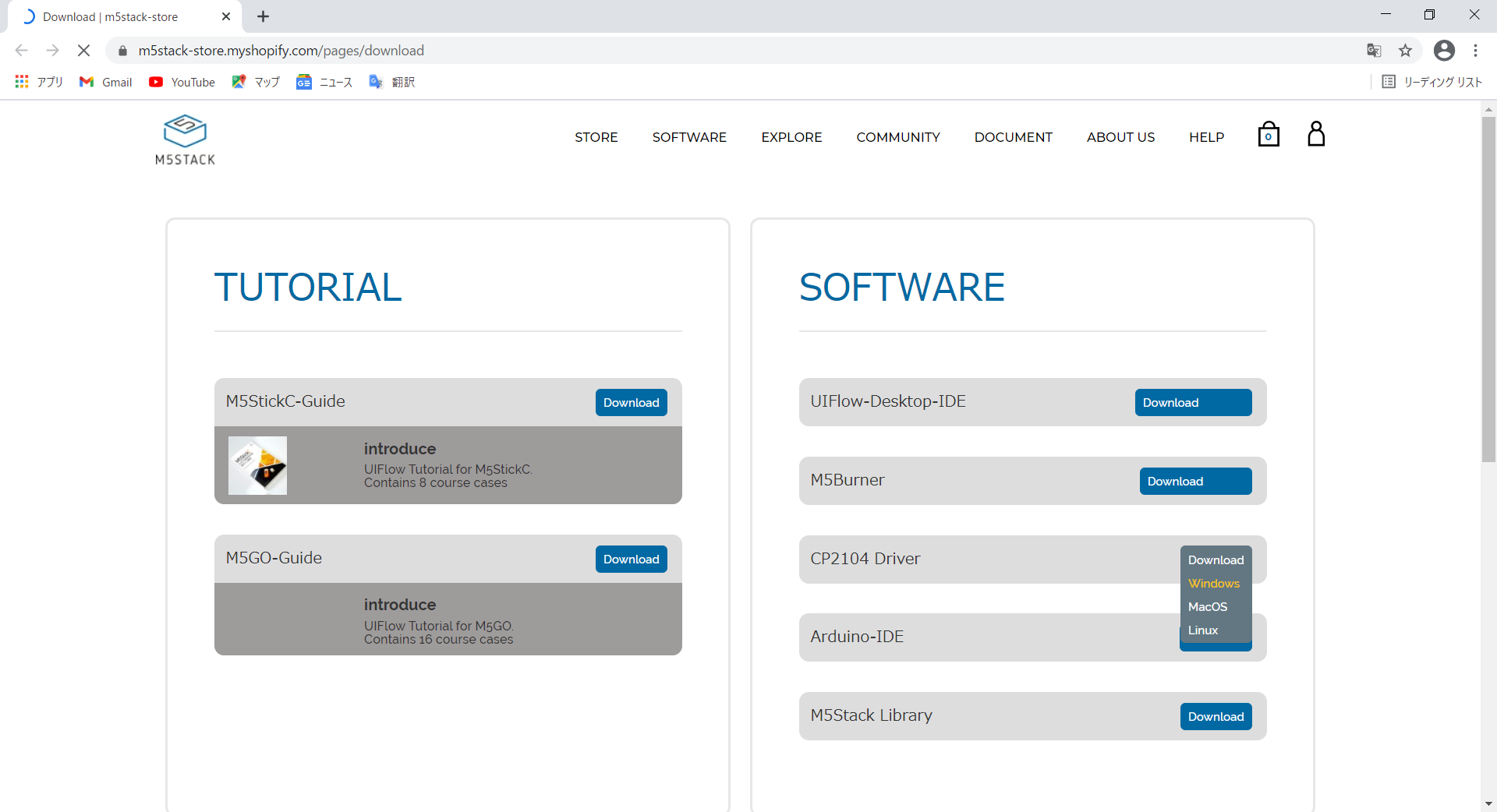Open Gmail from the bookmarks bar

104,82
